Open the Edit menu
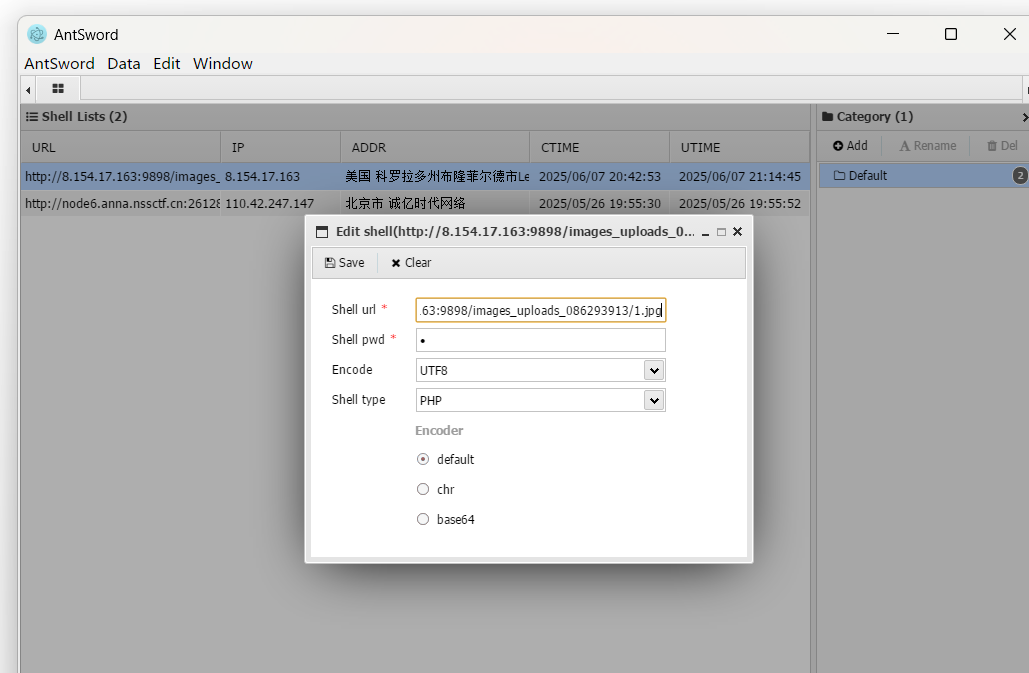1029x673 pixels. point(167,64)
